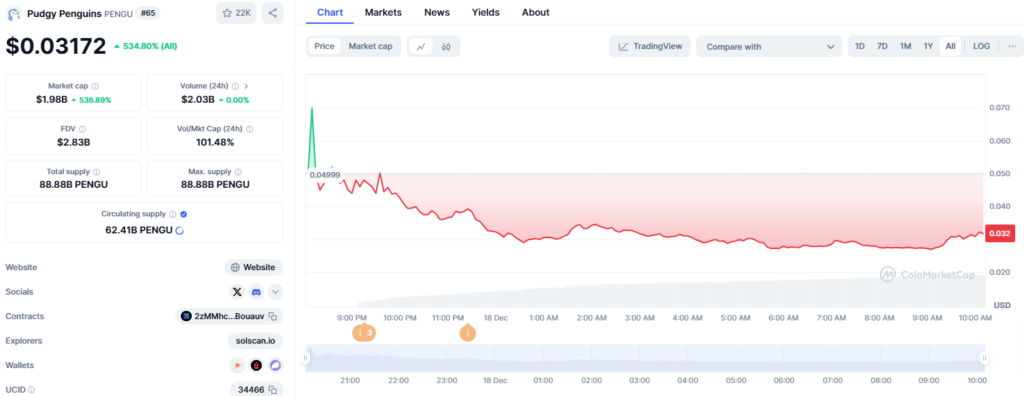Open Max. supply info icon
The width and height of the screenshot is (1024, 396).
point(238,172)
